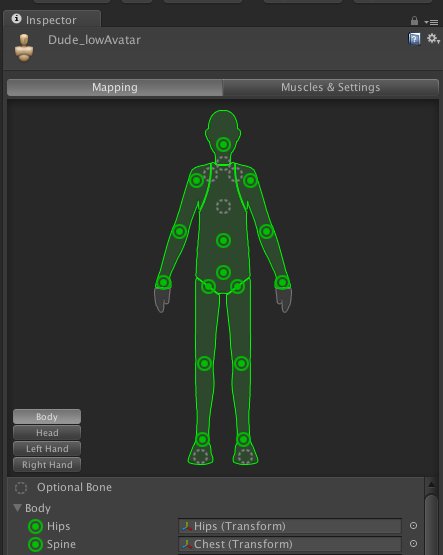This screenshot has width=443, height=555.
Task: Click the Chest (Transform) object field
Action: click(x=290, y=544)
